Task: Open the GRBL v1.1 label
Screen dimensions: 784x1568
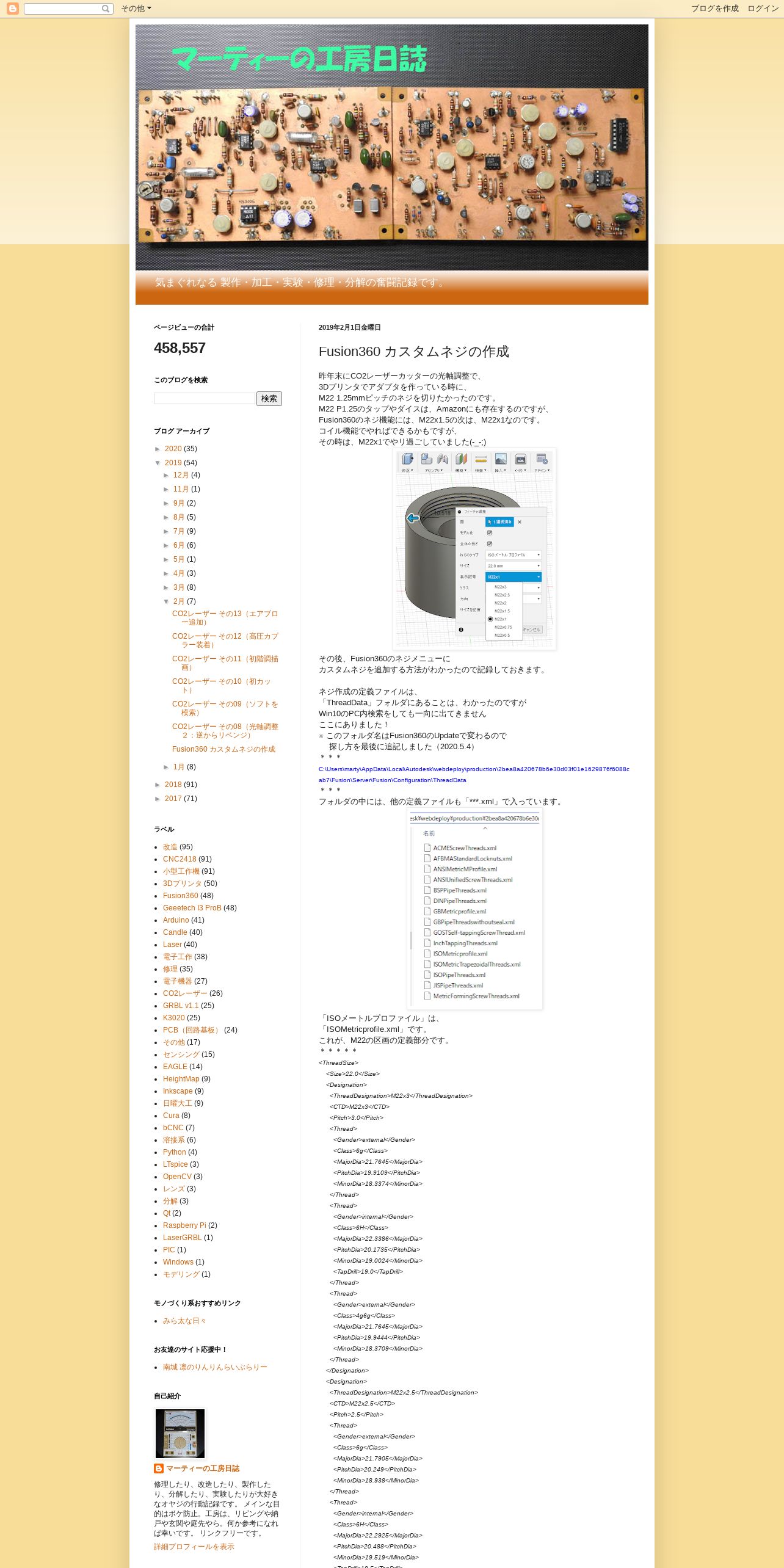Action: pyautogui.click(x=181, y=1006)
